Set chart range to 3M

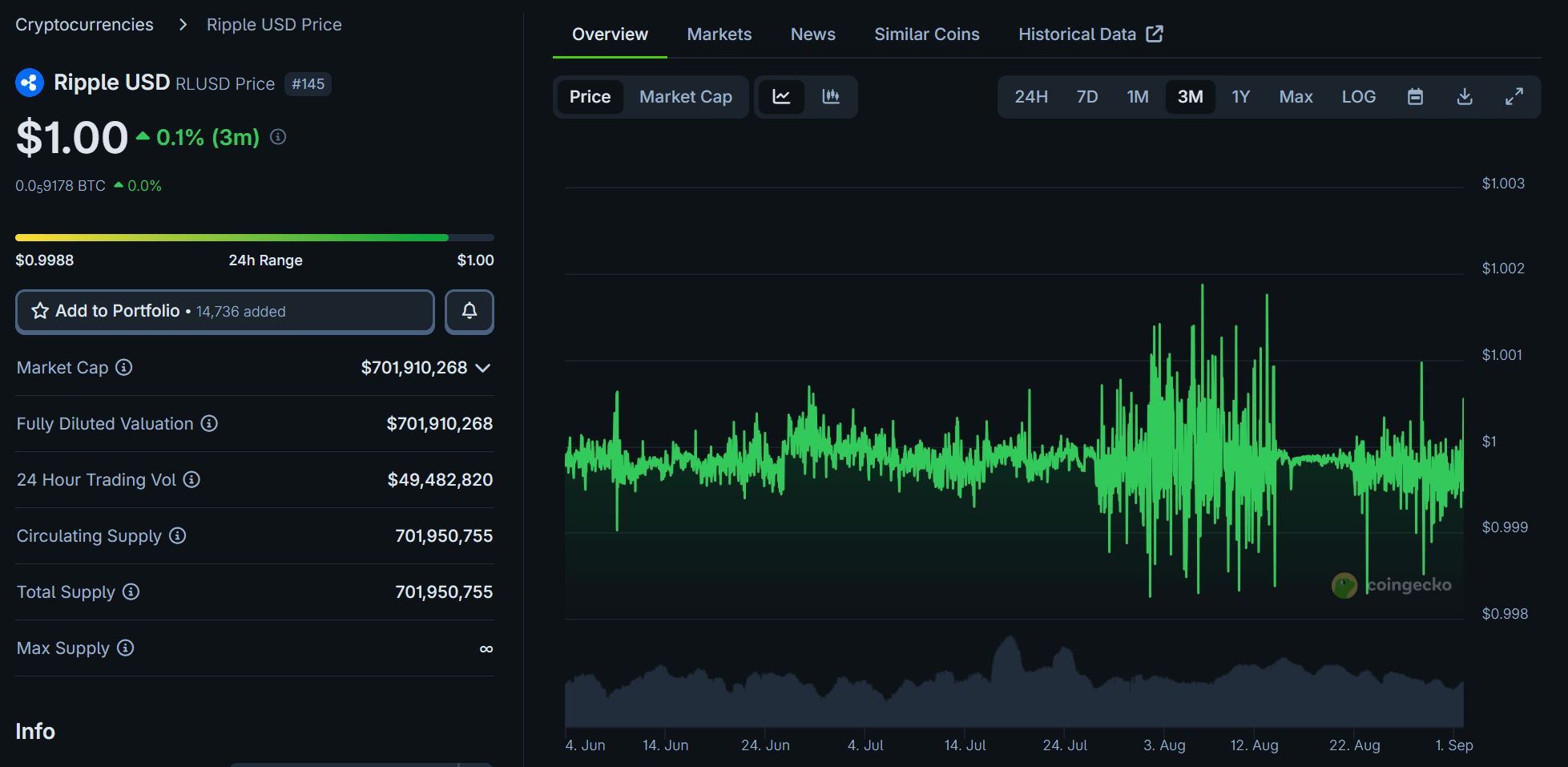point(1191,97)
